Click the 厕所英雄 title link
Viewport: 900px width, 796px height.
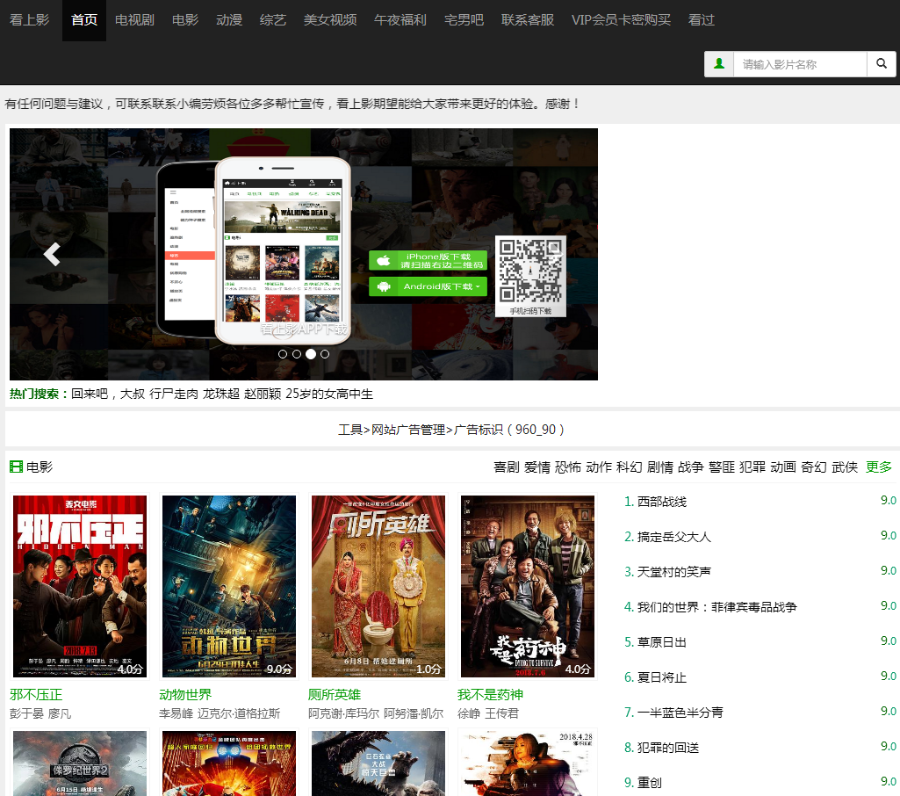pos(335,695)
